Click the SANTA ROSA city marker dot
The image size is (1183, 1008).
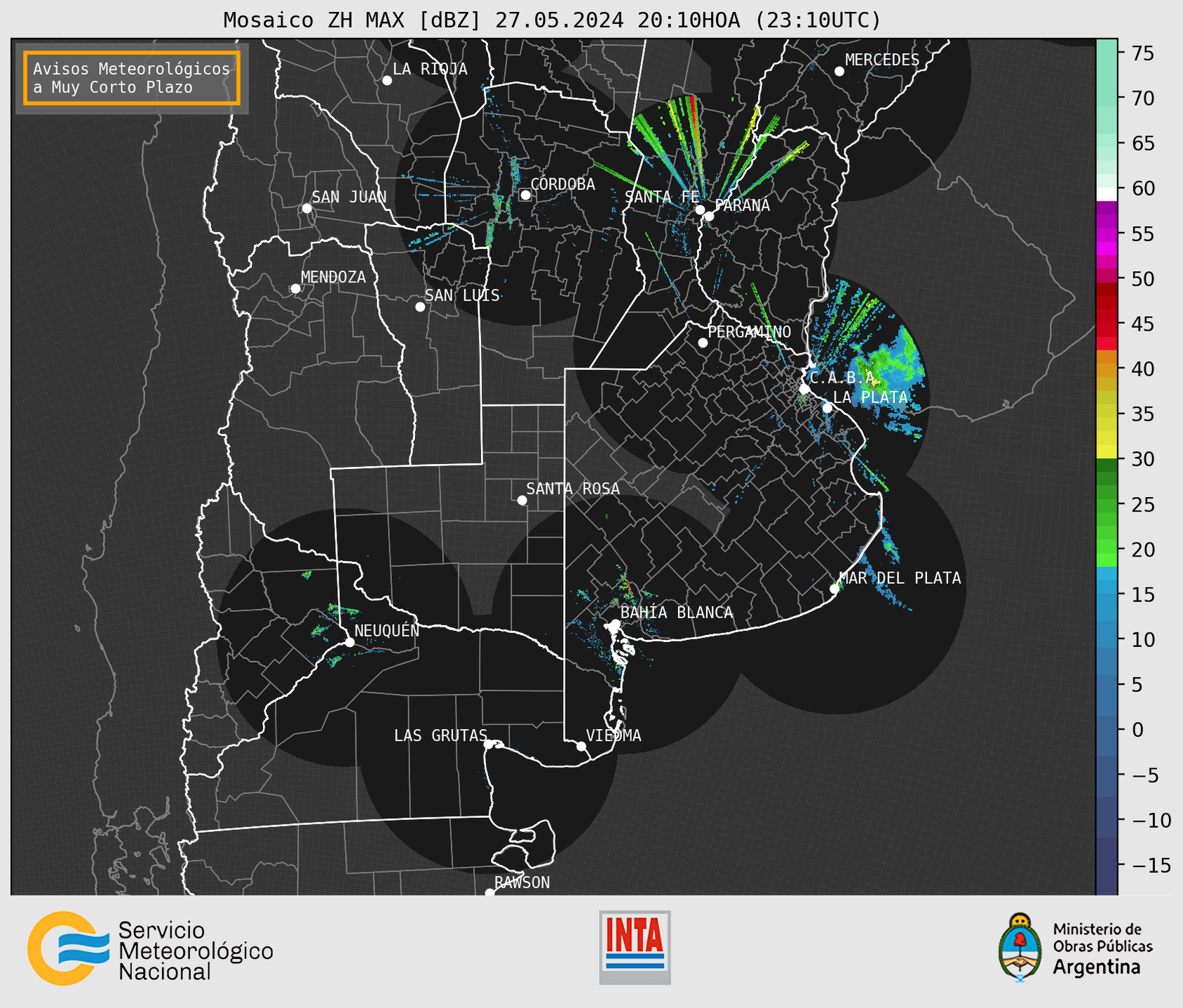(x=522, y=500)
